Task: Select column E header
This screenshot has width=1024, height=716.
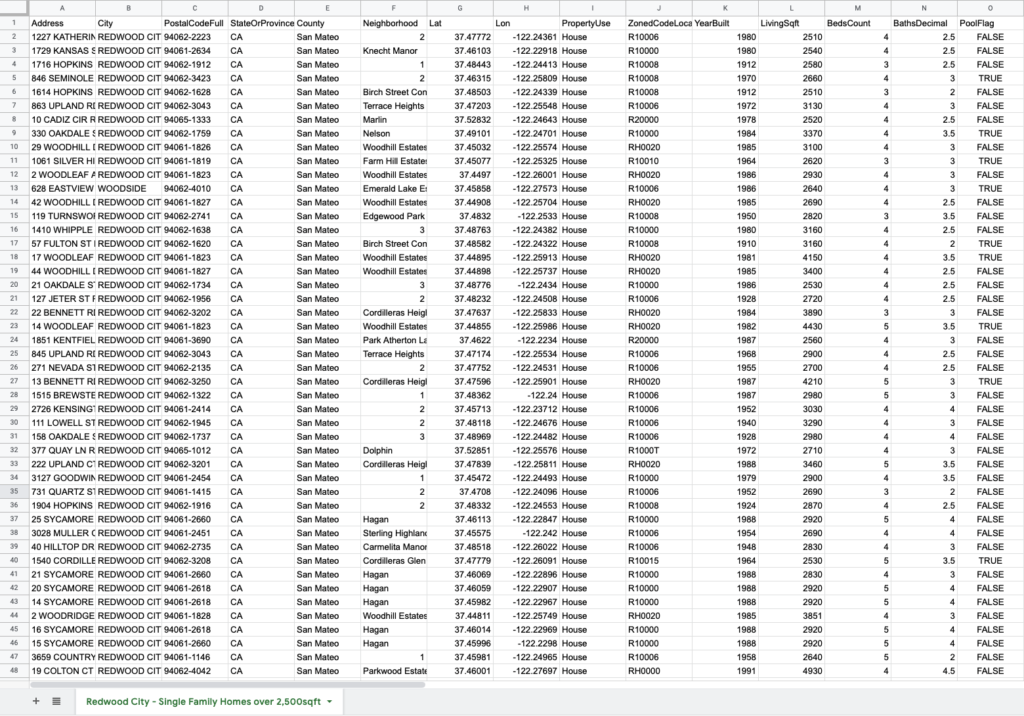Action: click(327, 8)
